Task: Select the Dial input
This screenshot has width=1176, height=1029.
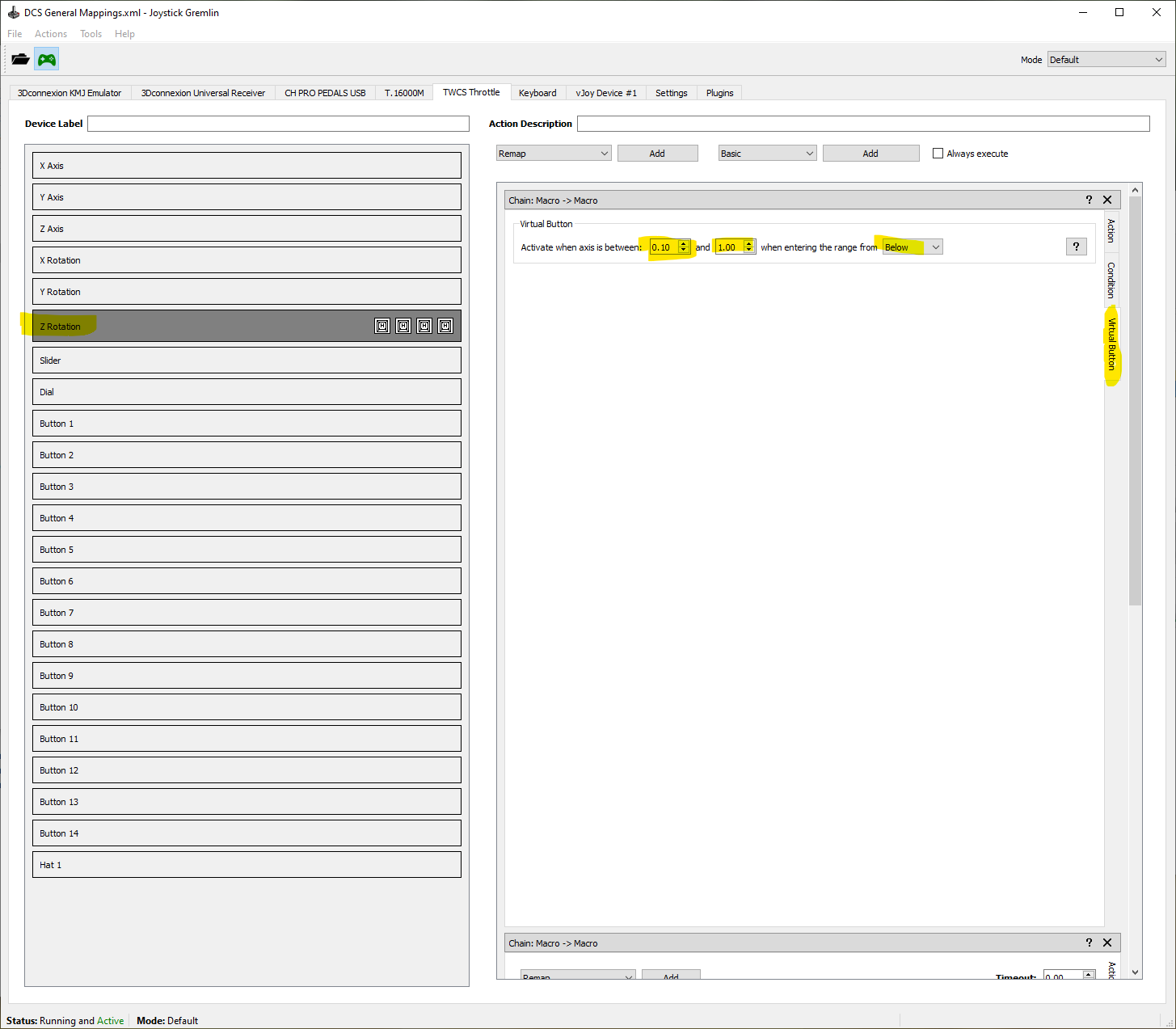Action: pos(247,391)
